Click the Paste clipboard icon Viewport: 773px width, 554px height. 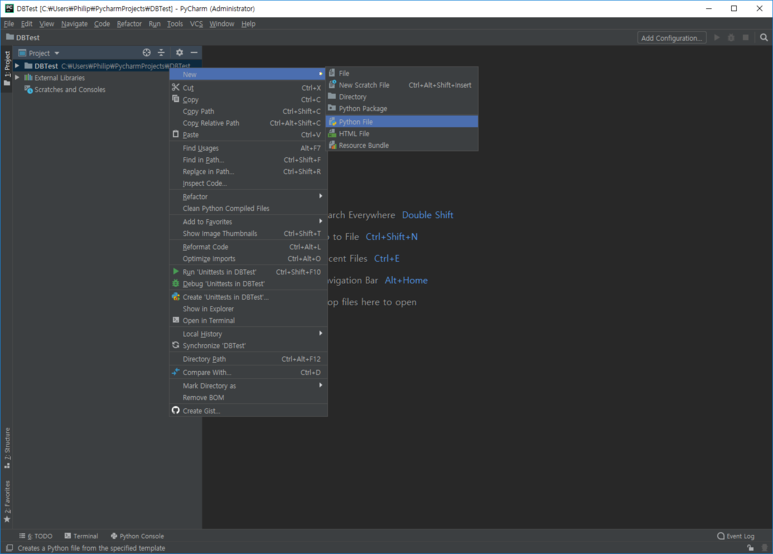176,134
